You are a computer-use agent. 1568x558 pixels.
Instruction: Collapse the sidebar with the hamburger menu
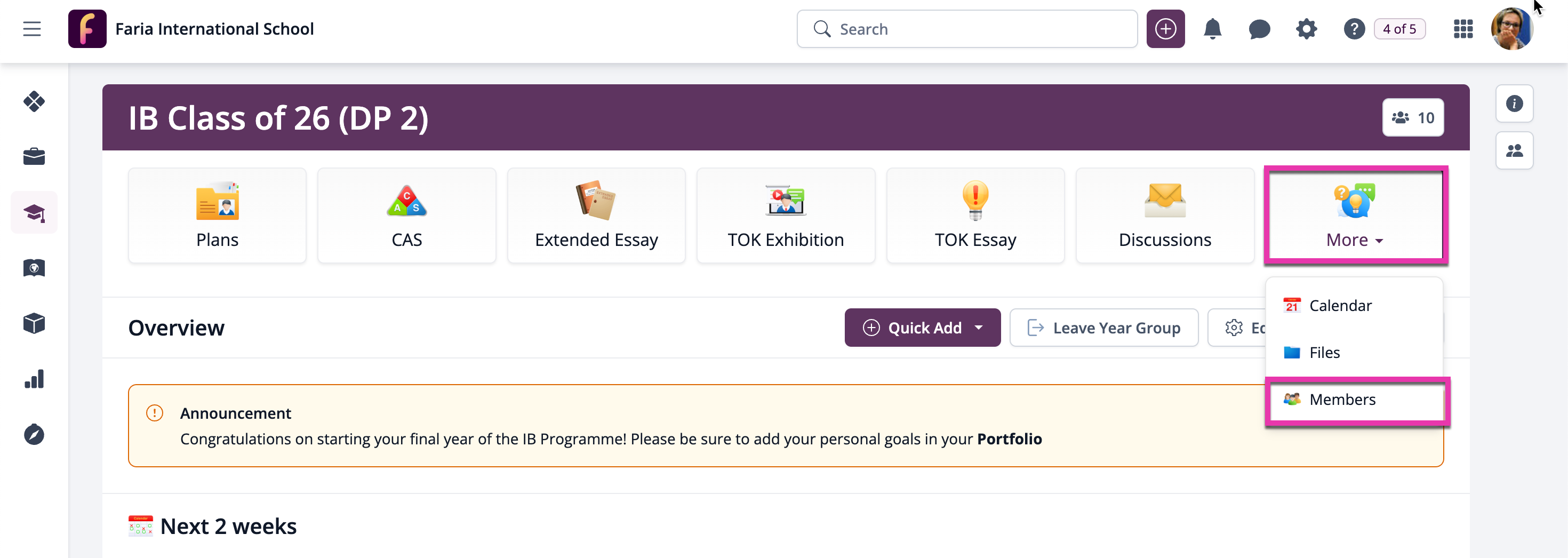tap(31, 29)
